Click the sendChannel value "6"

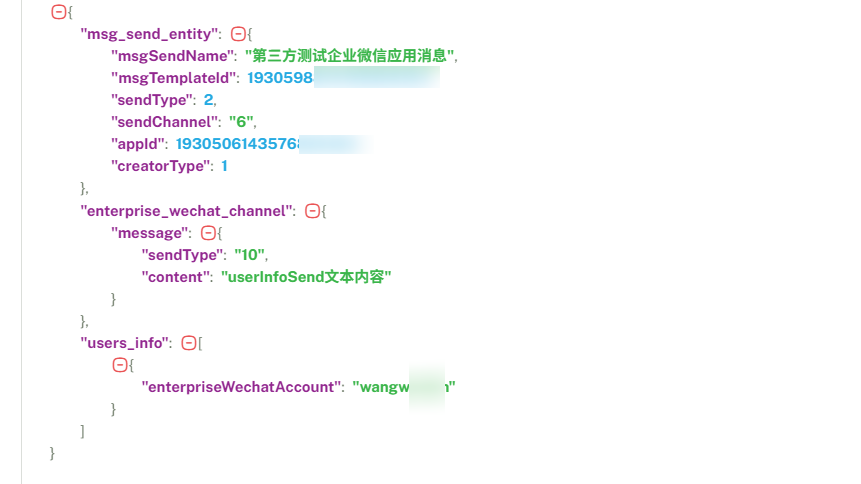coord(241,122)
